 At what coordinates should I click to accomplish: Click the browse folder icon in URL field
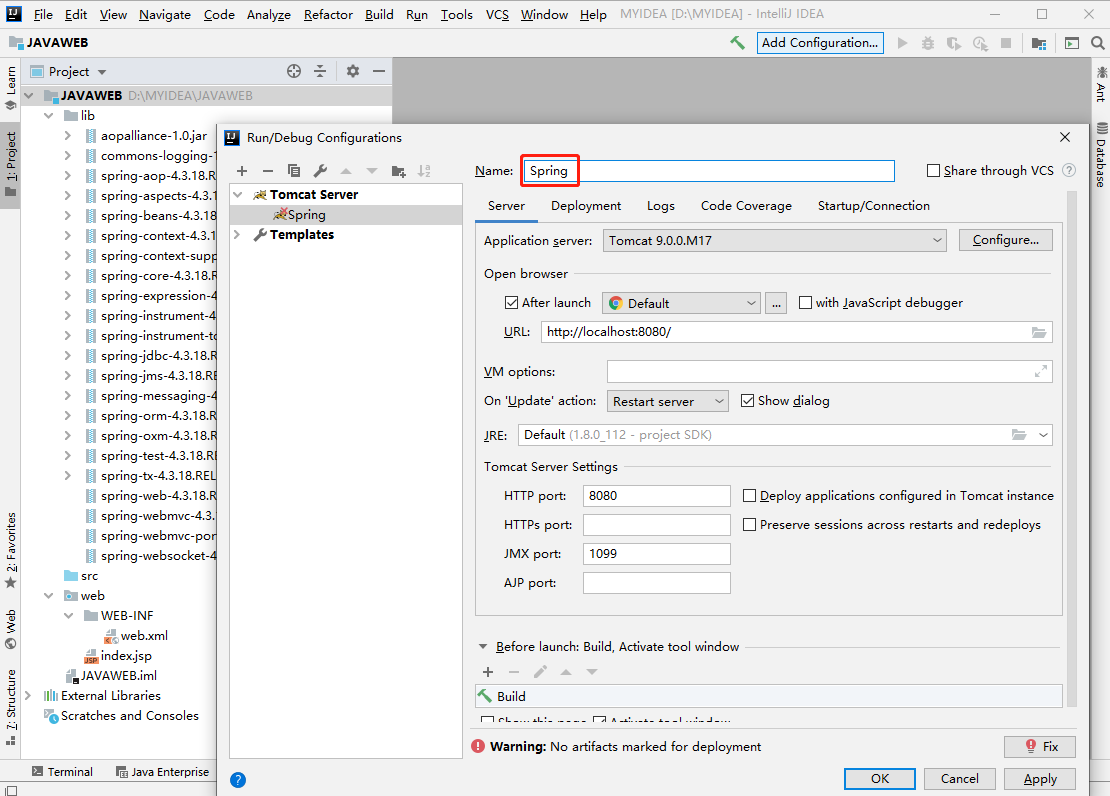(x=1039, y=332)
